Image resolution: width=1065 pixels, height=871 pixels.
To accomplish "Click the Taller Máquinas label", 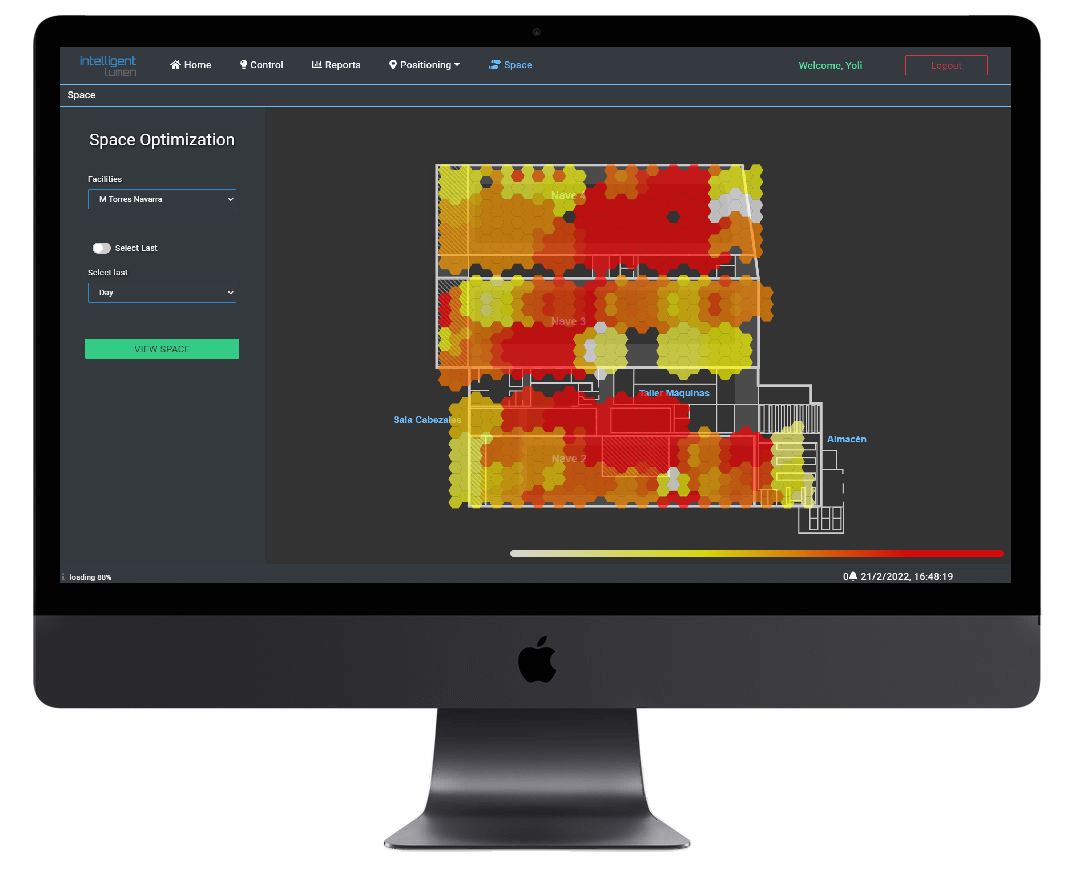I will tap(674, 393).
